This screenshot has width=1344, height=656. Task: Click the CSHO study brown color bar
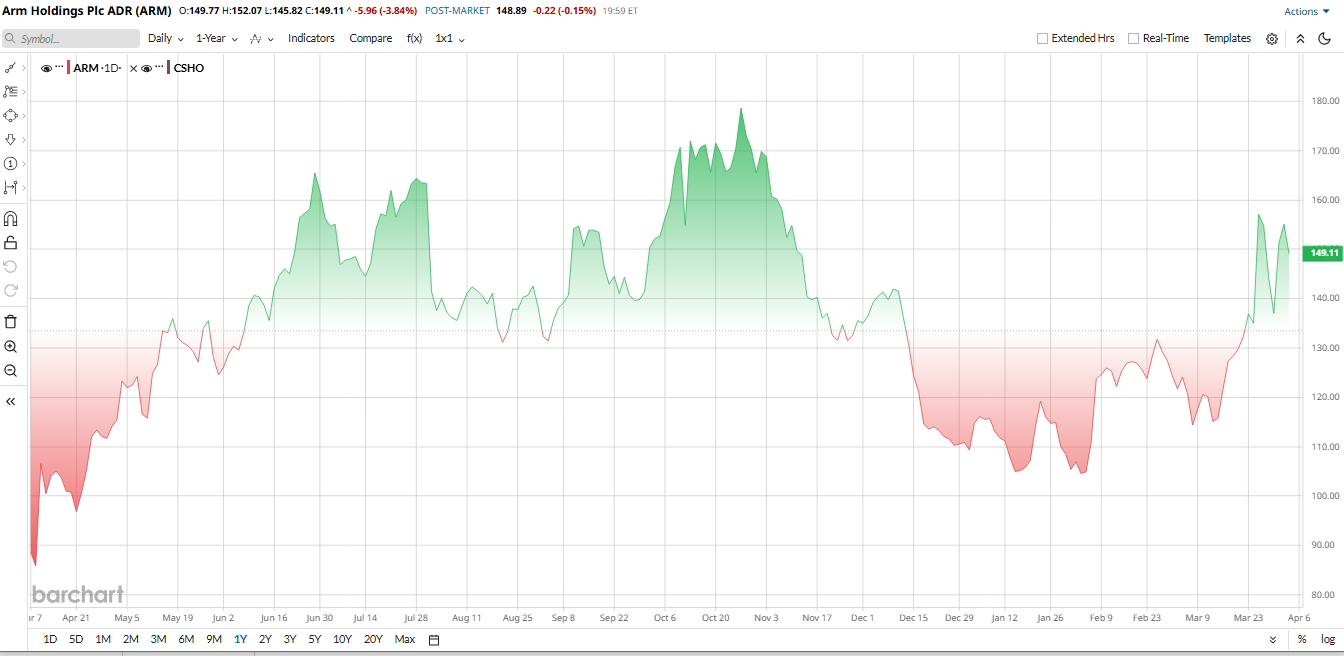click(x=169, y=68)
